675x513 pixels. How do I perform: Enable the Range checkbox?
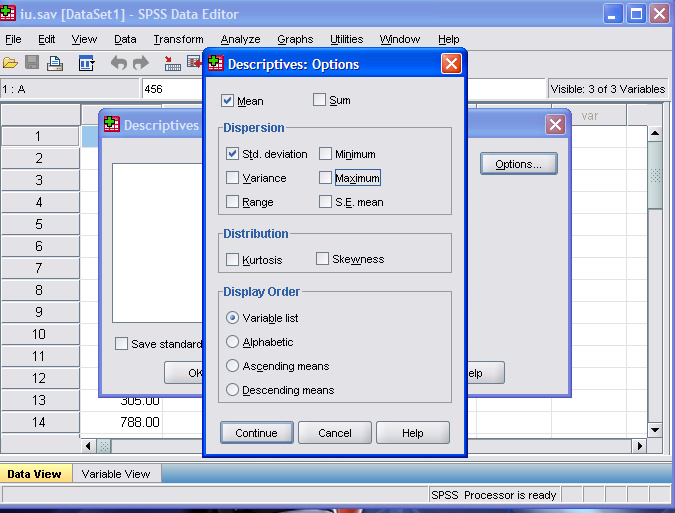(x=232, y=201)
